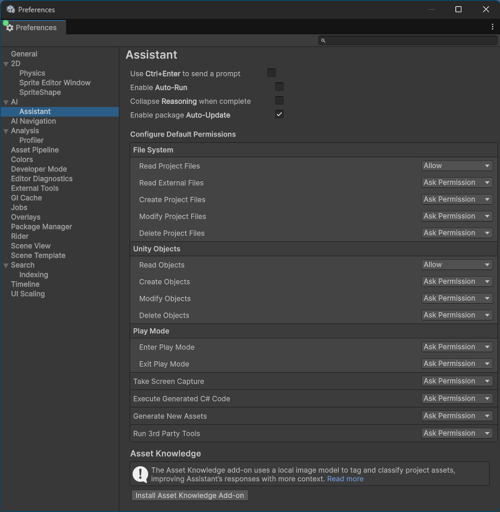Maximize the Preferences window
This screenshot has height=512, width=500.
coord(458,9)
